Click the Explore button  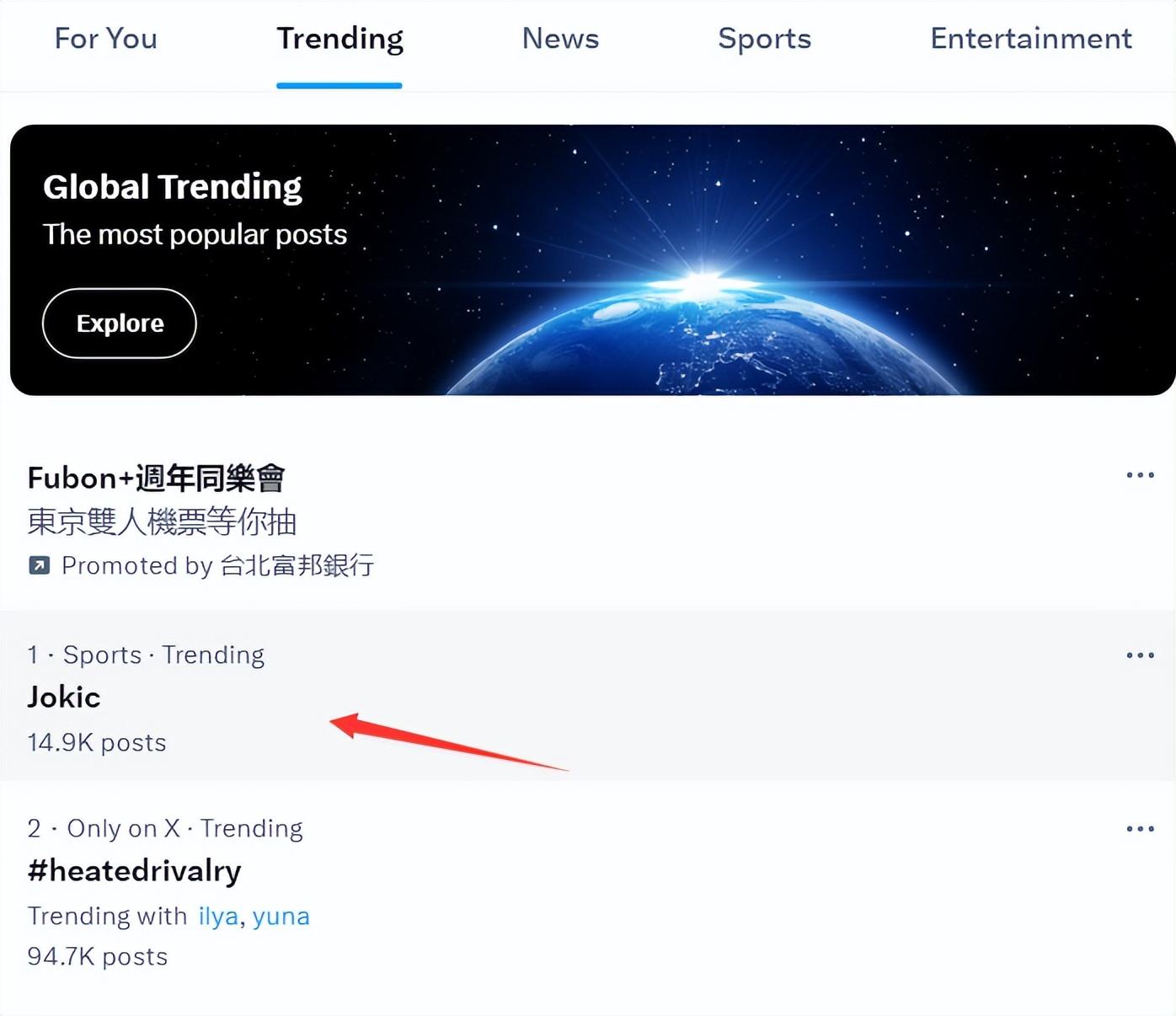click(x=120, y=324)
